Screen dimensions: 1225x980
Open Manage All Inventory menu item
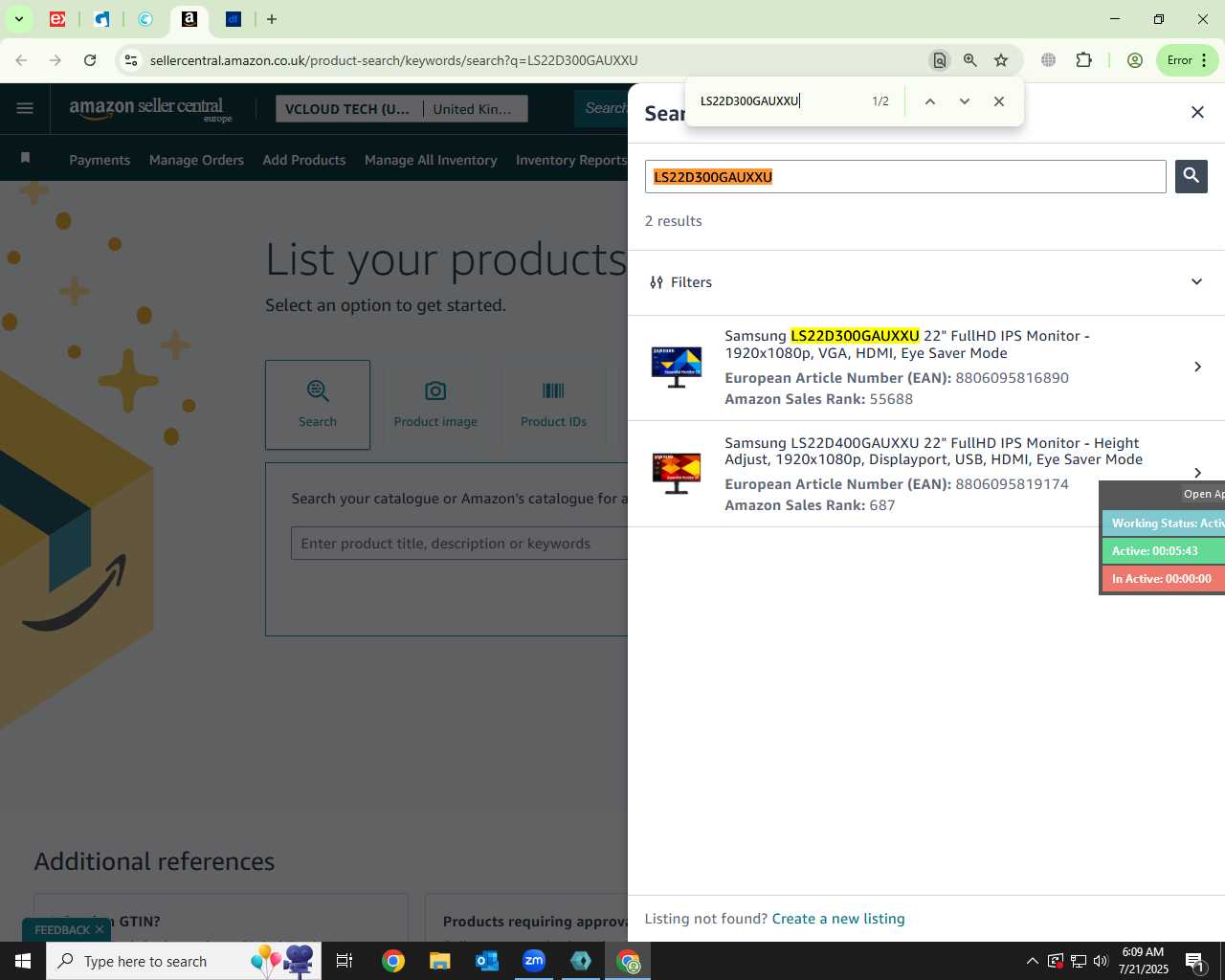[x=431, y=160]
